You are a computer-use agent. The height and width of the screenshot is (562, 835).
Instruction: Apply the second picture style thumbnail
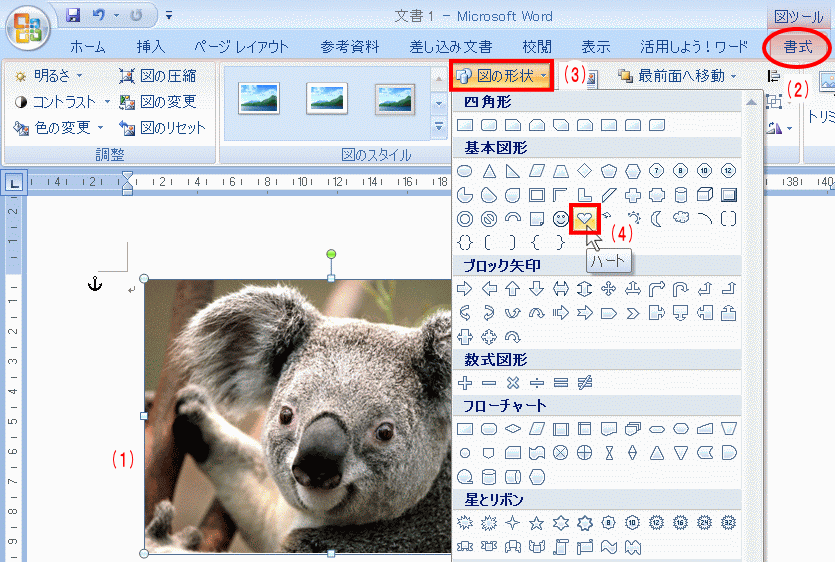click(x=326, y=99)
